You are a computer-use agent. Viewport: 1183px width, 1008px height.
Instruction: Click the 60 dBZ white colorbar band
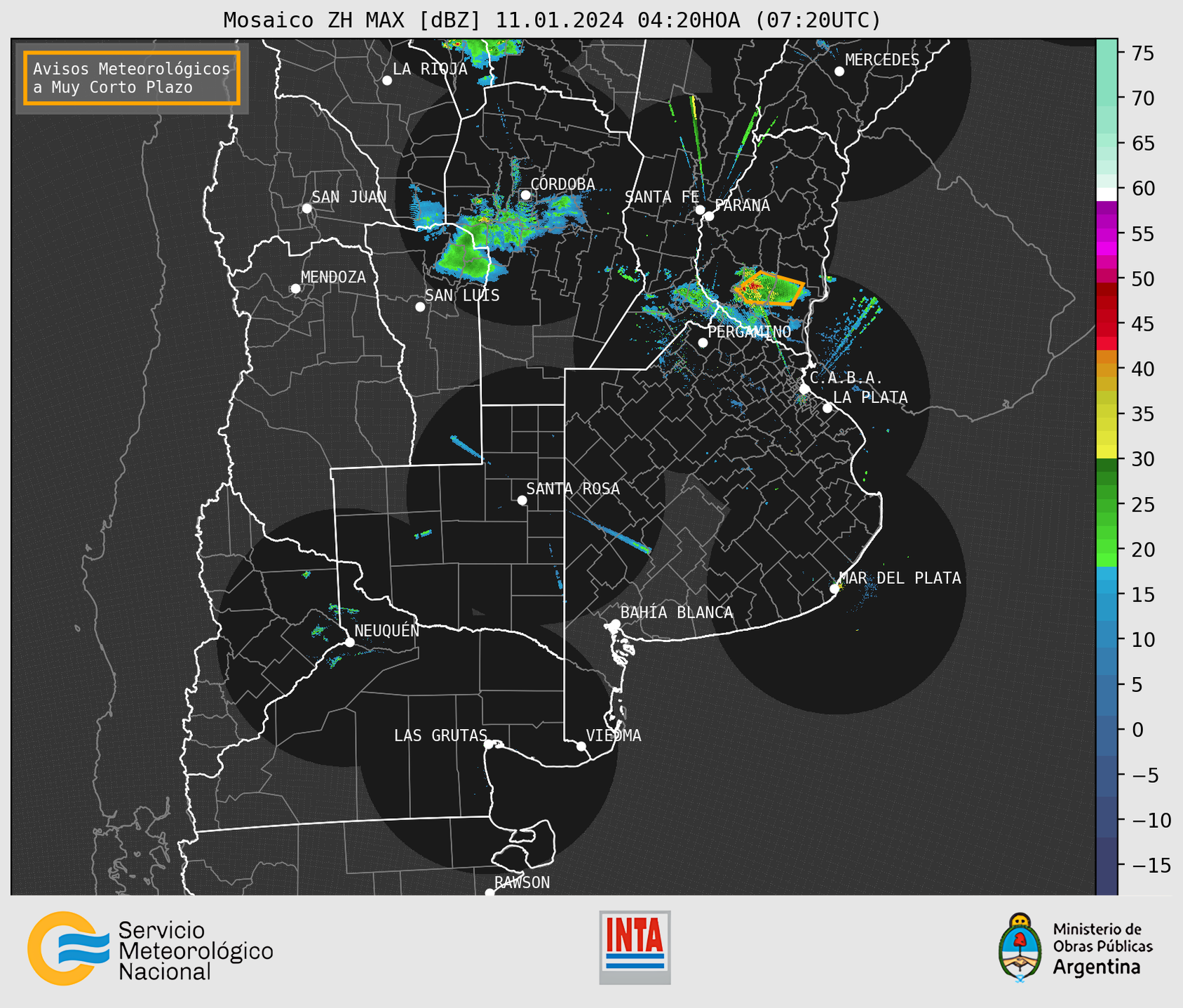pyautogui.click(x=1107, y=194)
